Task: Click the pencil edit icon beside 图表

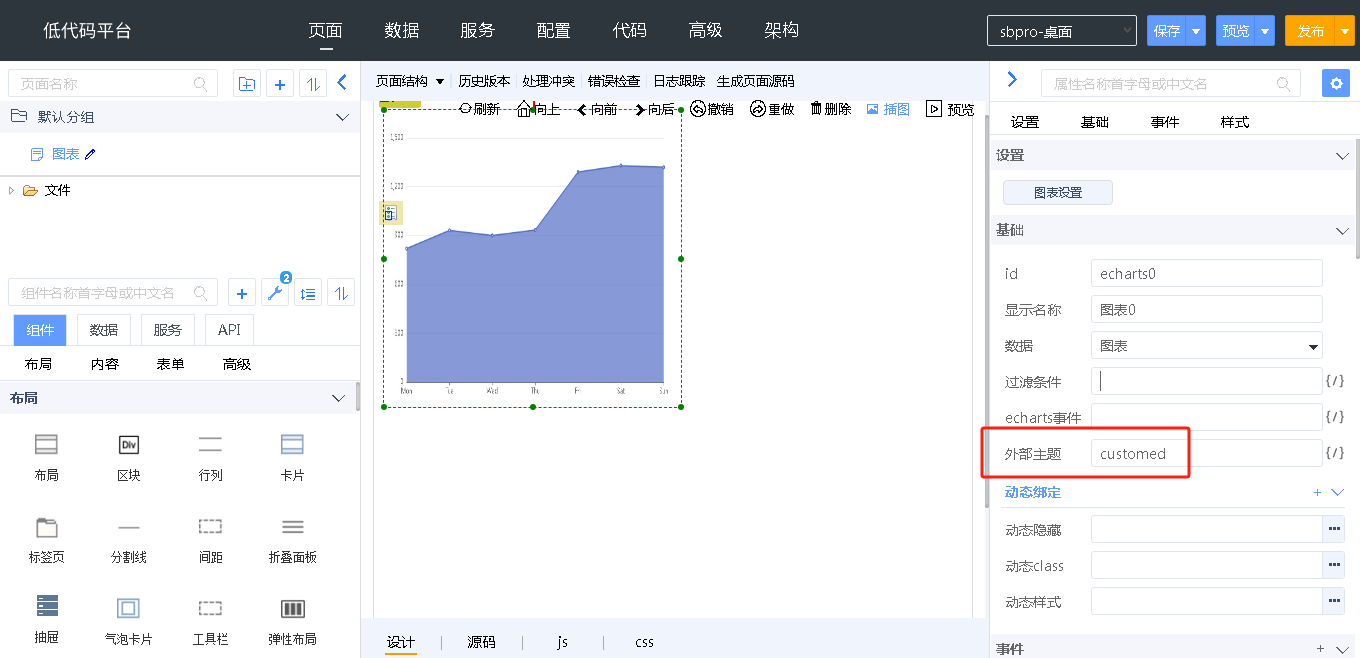Action: [91, 154]
